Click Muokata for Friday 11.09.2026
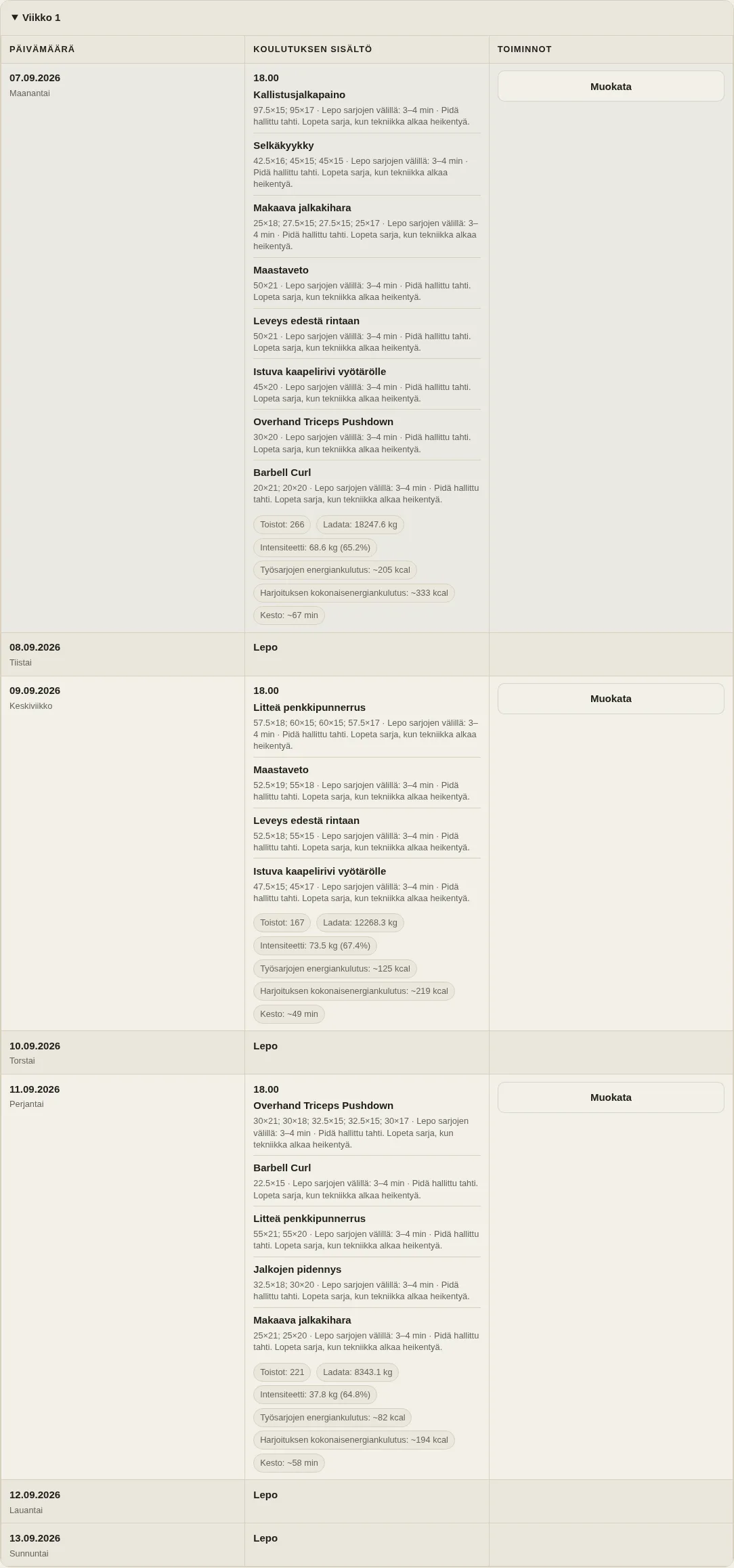Screen dimensions: 734x1568 (611, 1097)
